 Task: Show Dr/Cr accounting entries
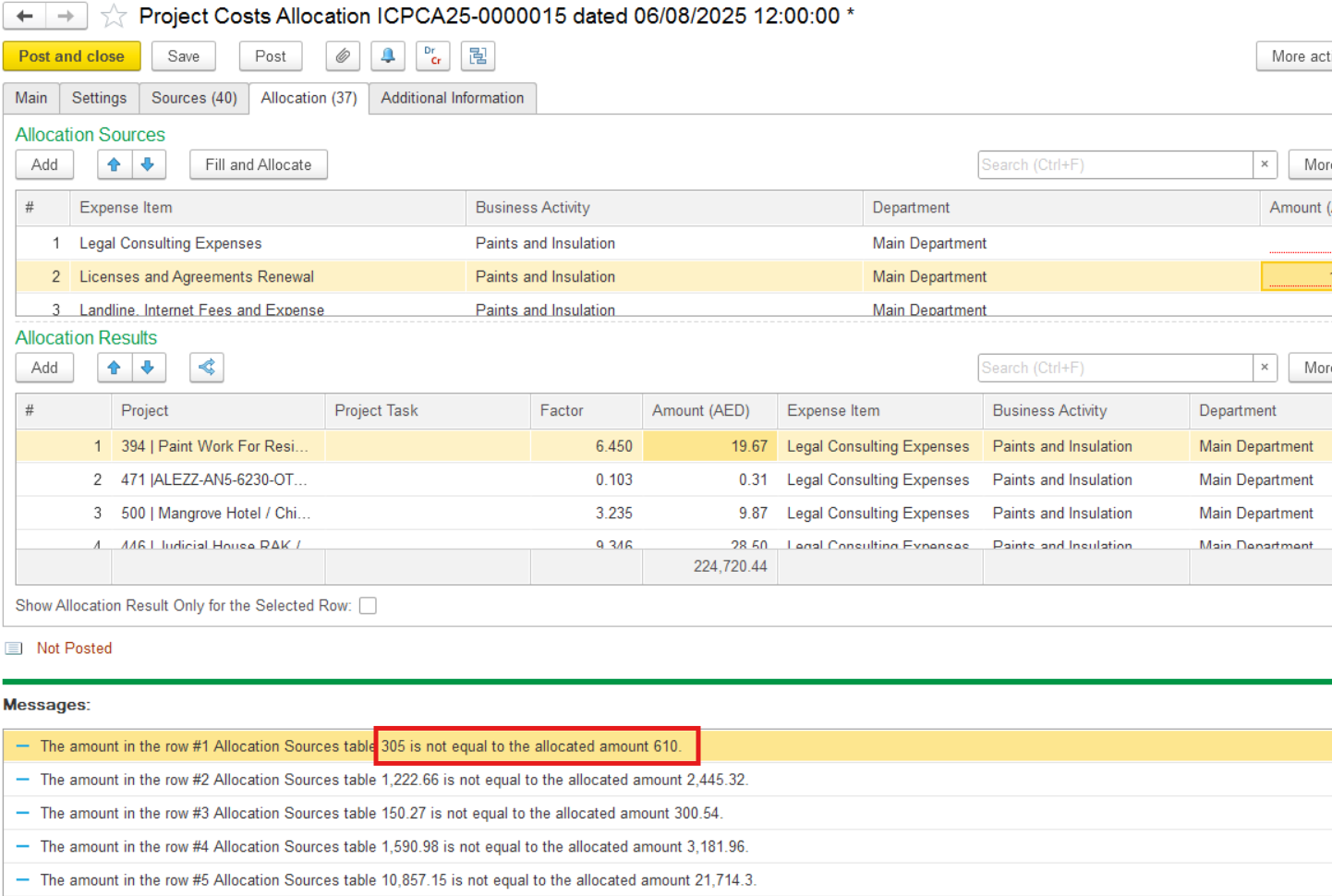[433, 56]
